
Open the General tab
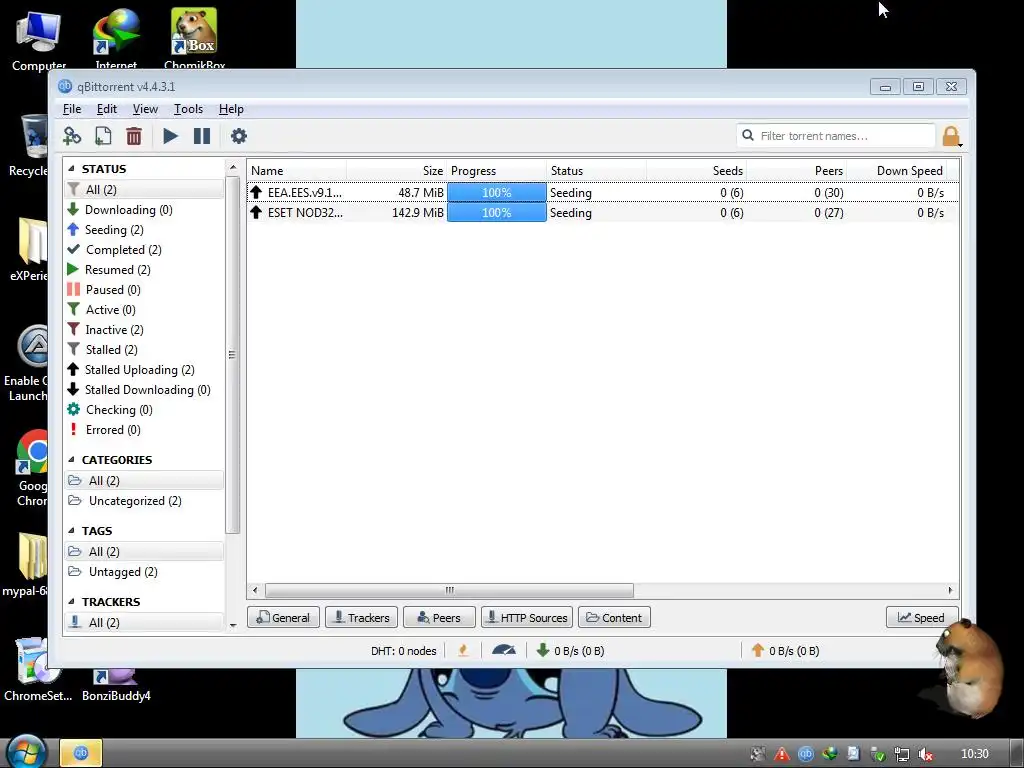coord(283,618)
